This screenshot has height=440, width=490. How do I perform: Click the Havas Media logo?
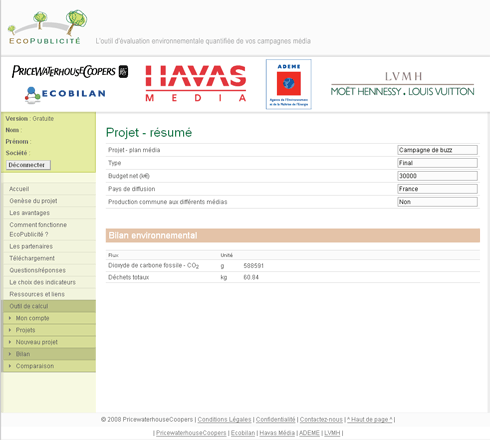tap(196, 83)
